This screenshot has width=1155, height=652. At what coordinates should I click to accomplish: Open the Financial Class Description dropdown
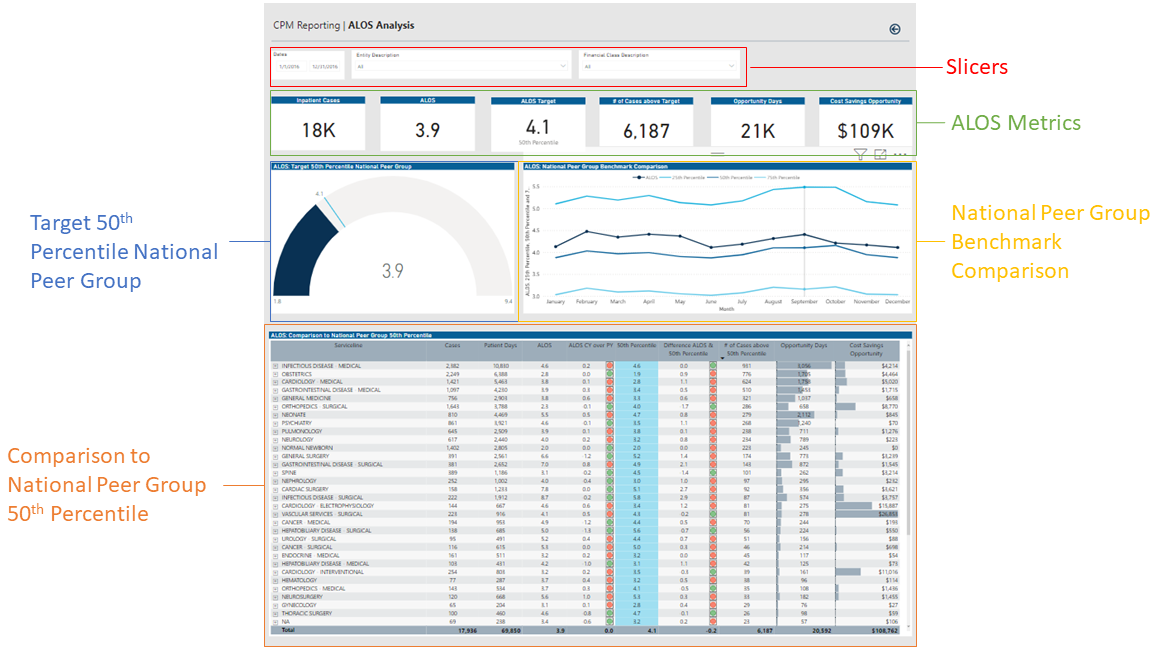[660, 67]
